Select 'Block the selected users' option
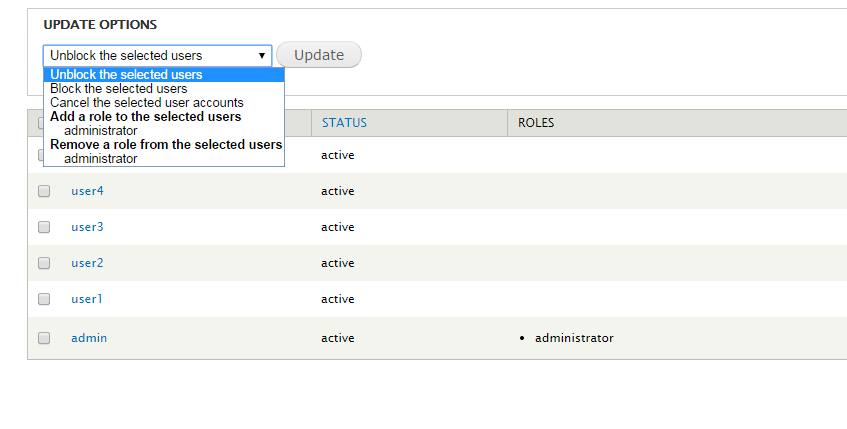 click(164, 89)
